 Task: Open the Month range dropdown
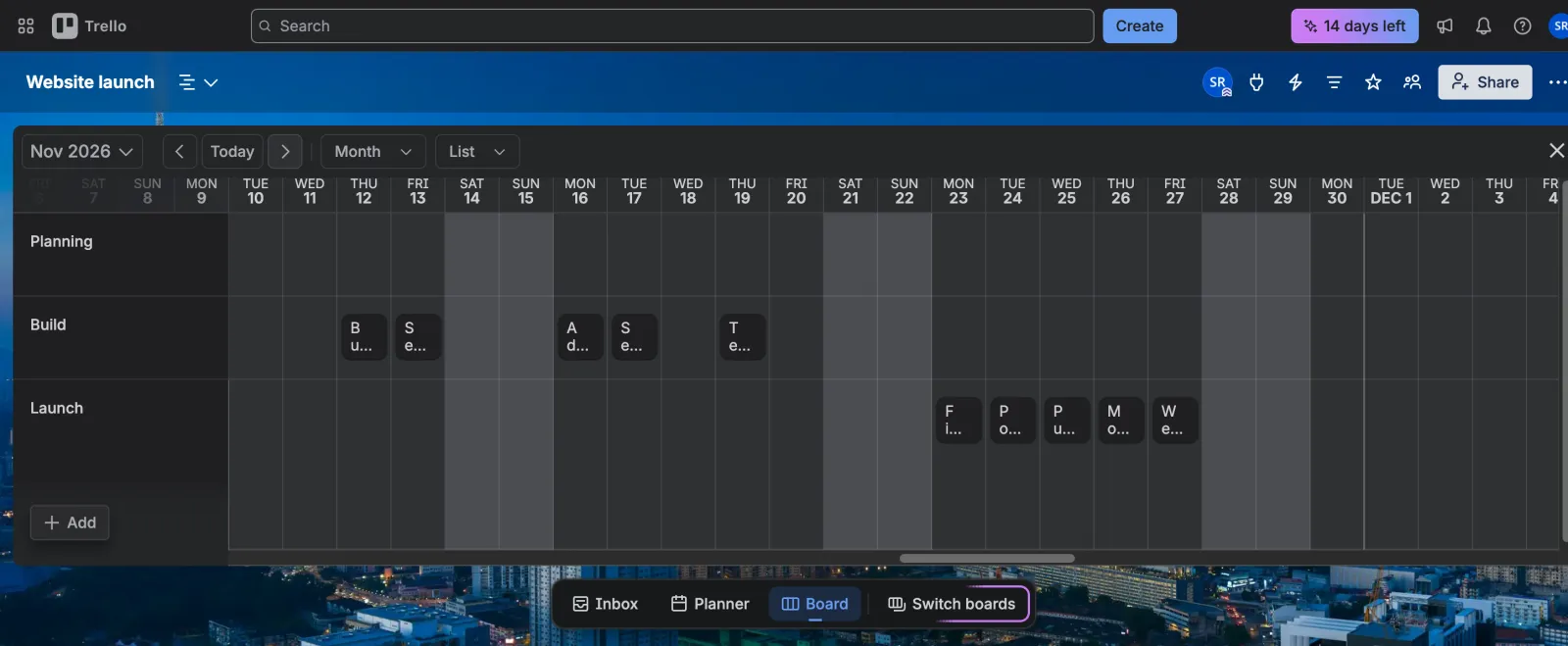click(x=373, y=151)
